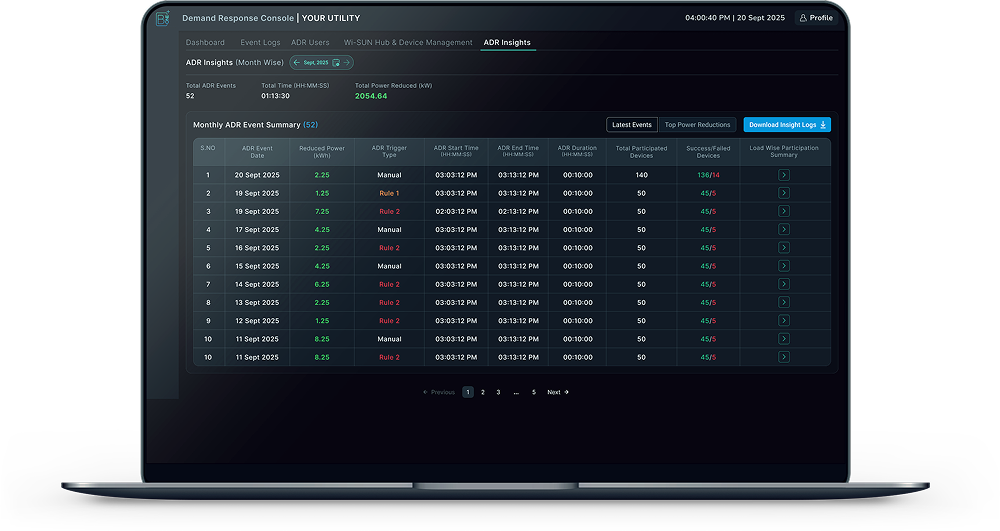
Task: Open the ADR Users tab
Action: 310,43
